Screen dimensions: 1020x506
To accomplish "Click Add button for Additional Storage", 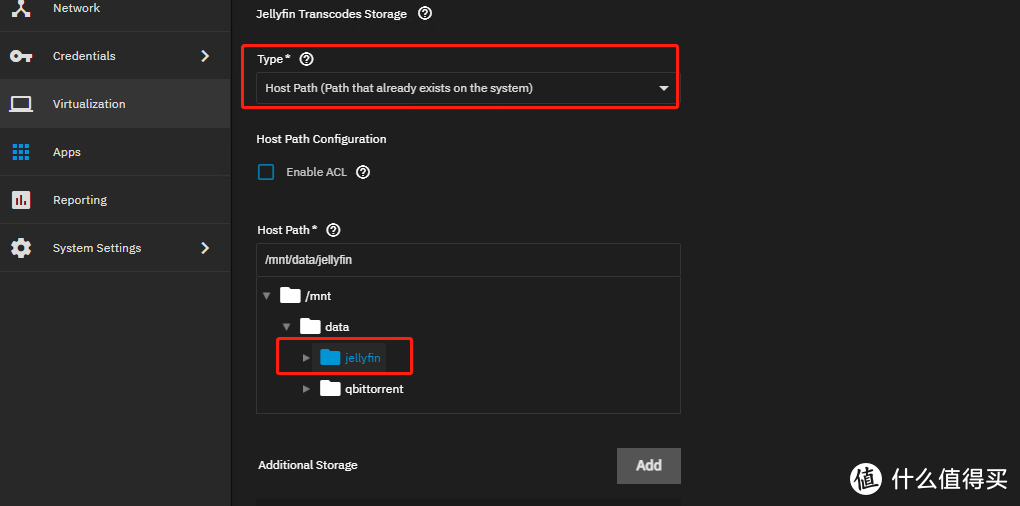I will pos(648,465).
